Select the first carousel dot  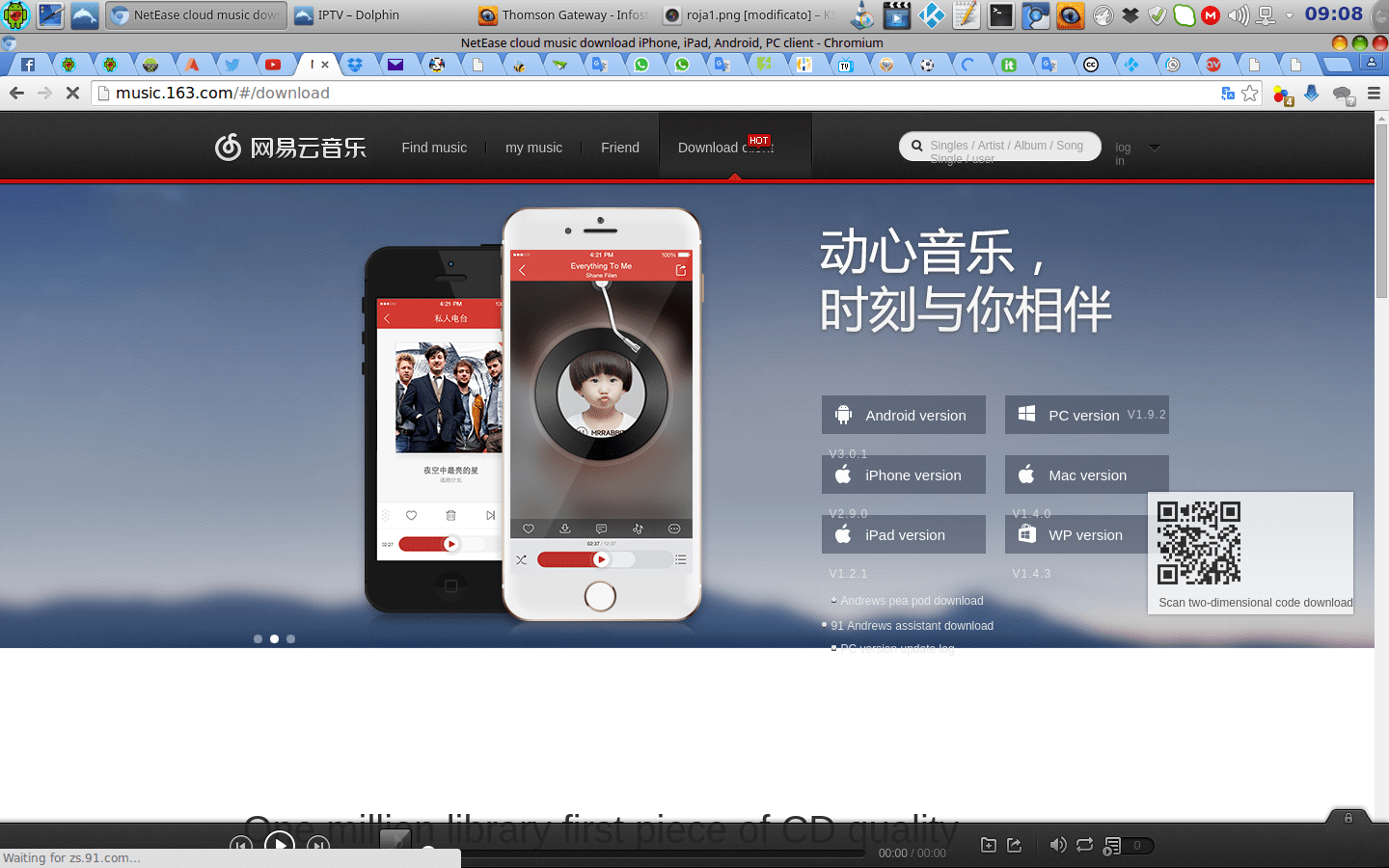pos(258,638)
